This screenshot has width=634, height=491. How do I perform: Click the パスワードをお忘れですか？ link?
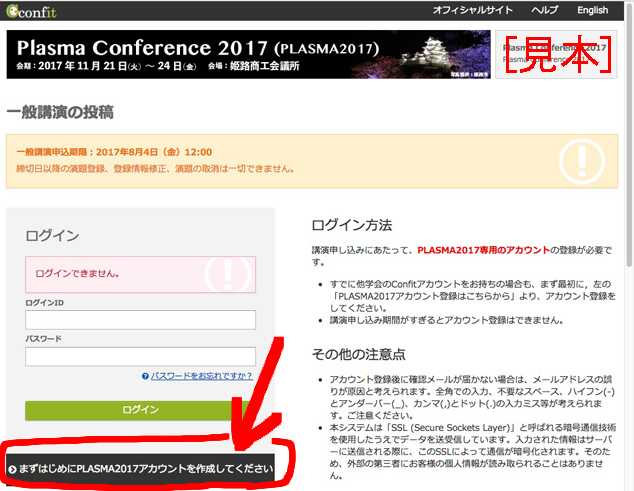(202, 376)
